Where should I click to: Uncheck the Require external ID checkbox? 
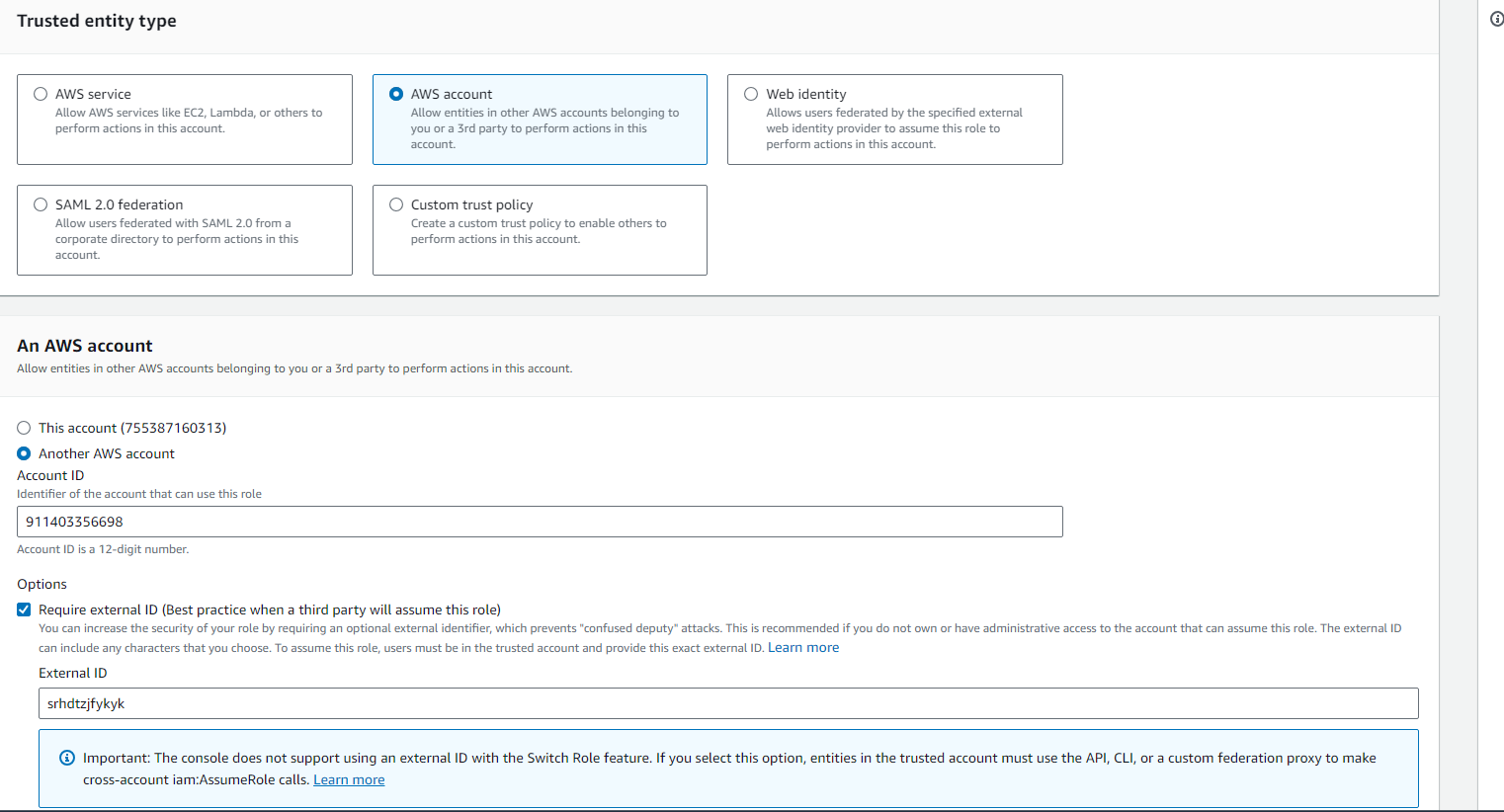click(x=24, y=609)
